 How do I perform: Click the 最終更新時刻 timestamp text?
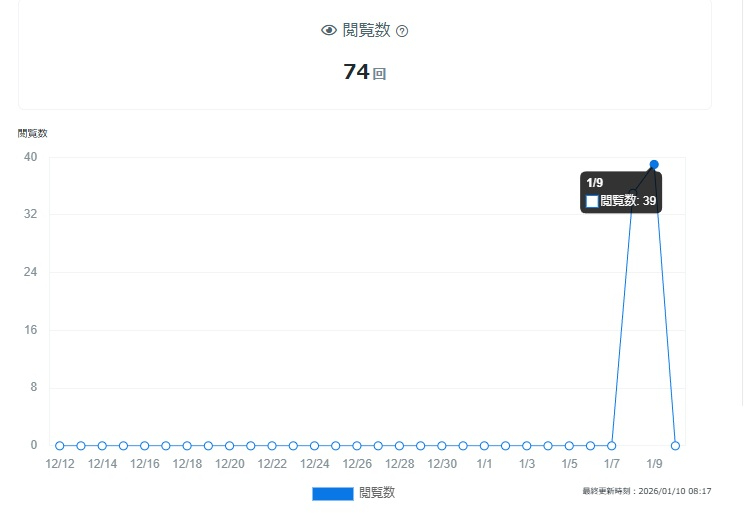(646, 491)
